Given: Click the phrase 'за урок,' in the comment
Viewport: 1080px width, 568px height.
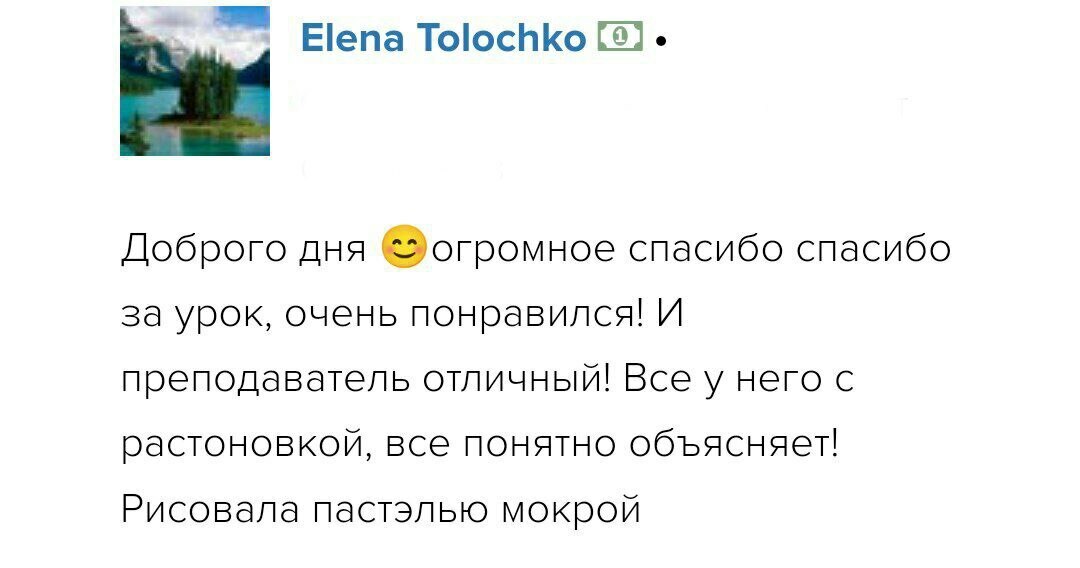Looking at the screenshot, I should [x=197, y=316].
